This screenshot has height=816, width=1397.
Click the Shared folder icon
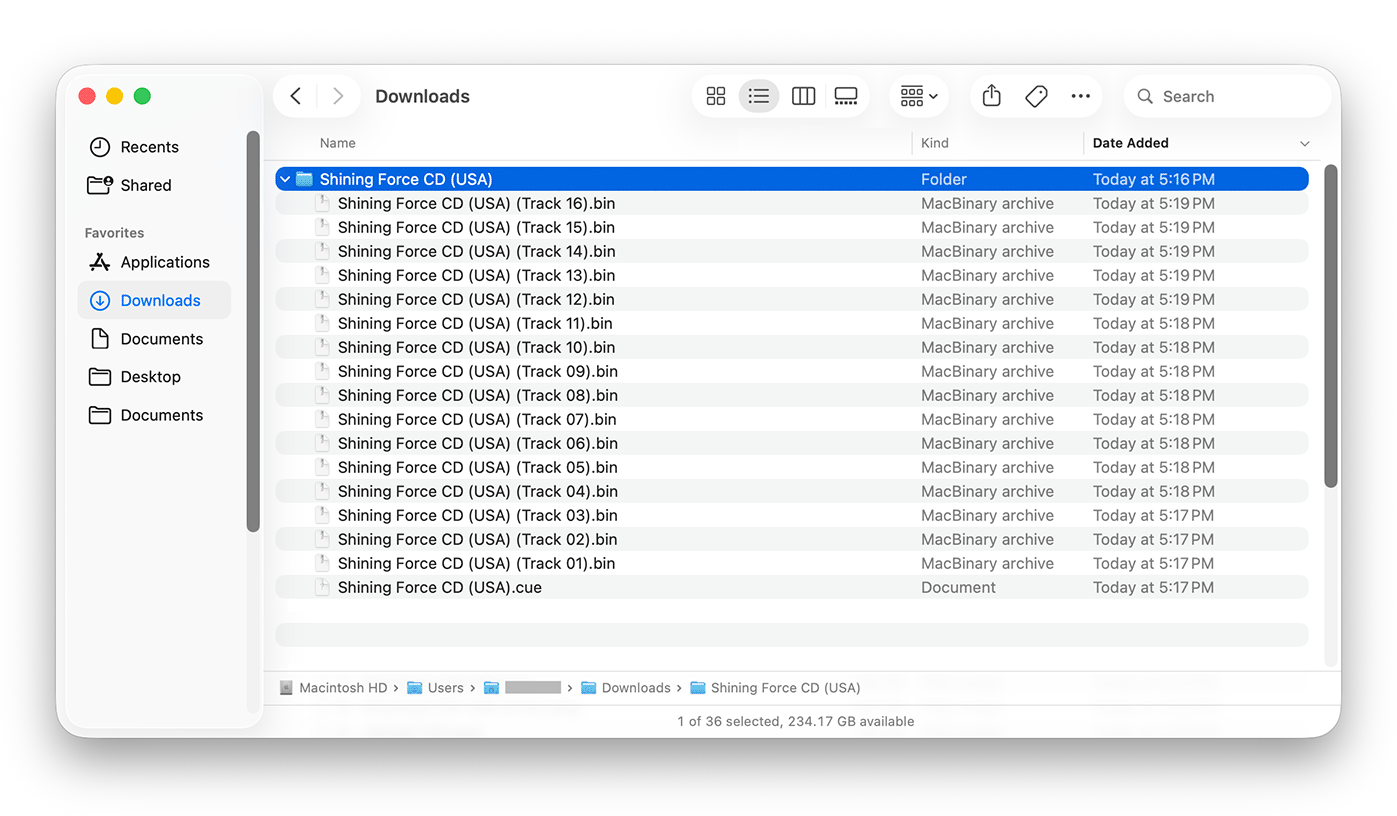100,185
